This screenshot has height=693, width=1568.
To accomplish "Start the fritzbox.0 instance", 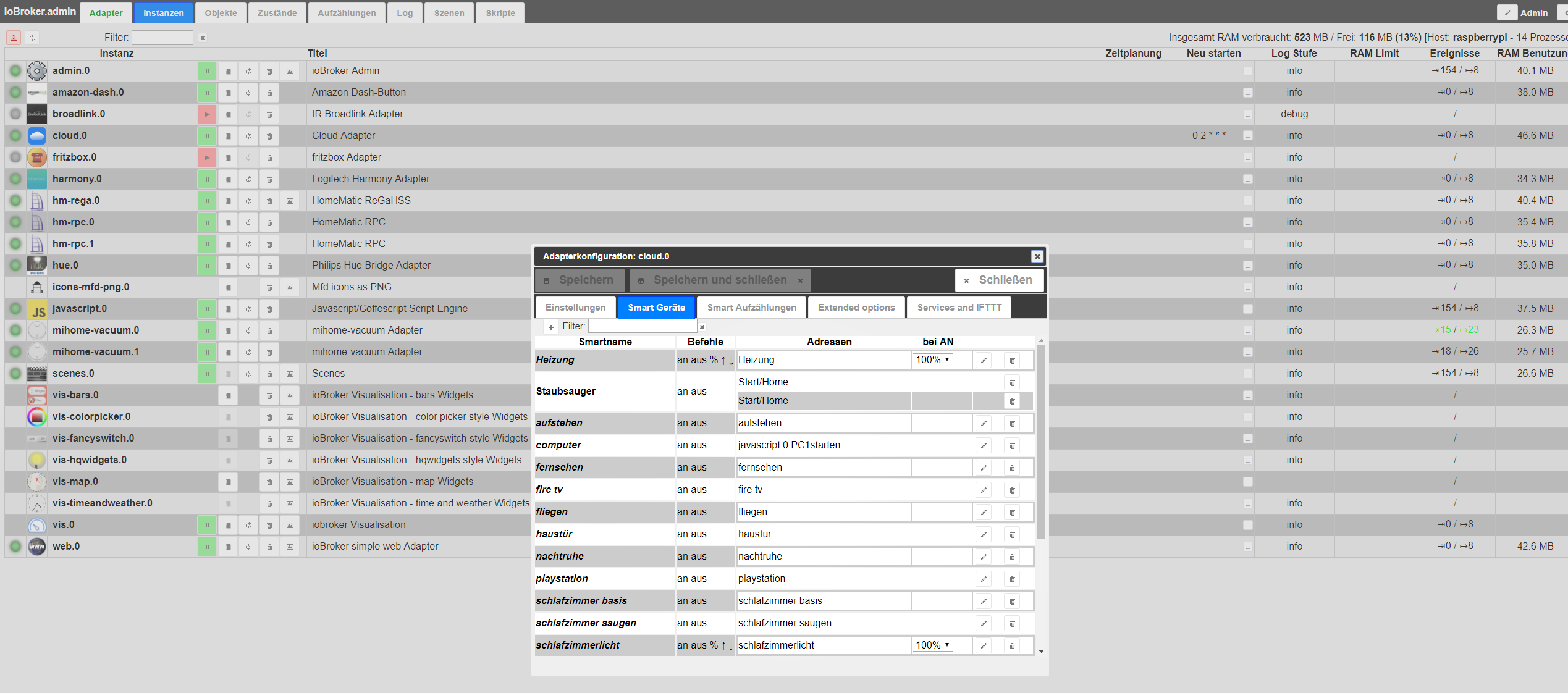I will [207, 157].
